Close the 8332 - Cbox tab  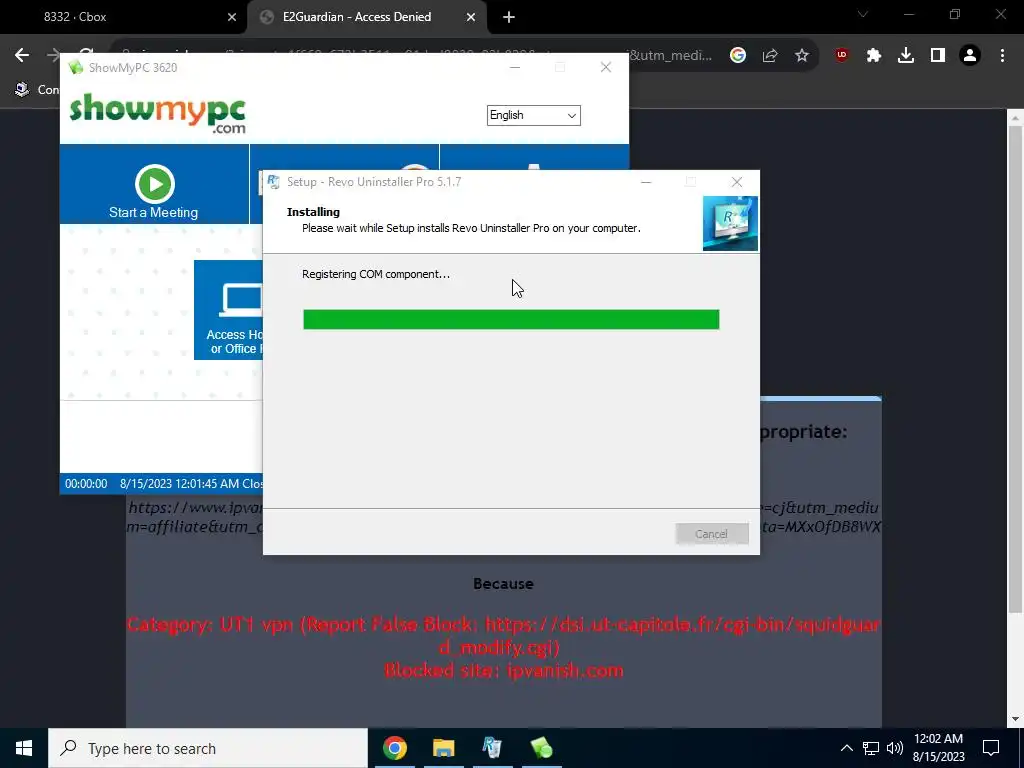click(232, 18)
